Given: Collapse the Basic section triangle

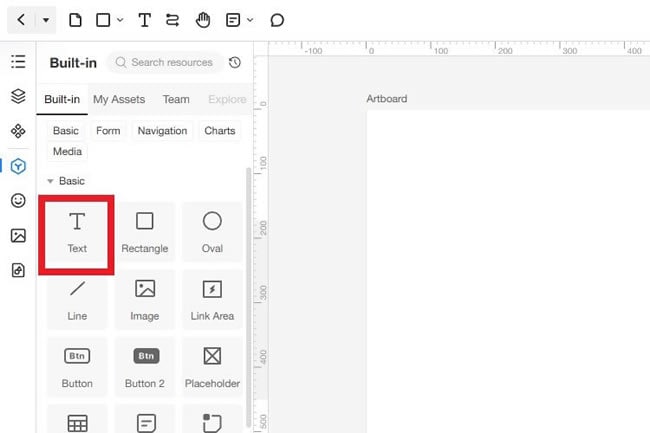Looking at the screenshot, I should click(50, 181).
